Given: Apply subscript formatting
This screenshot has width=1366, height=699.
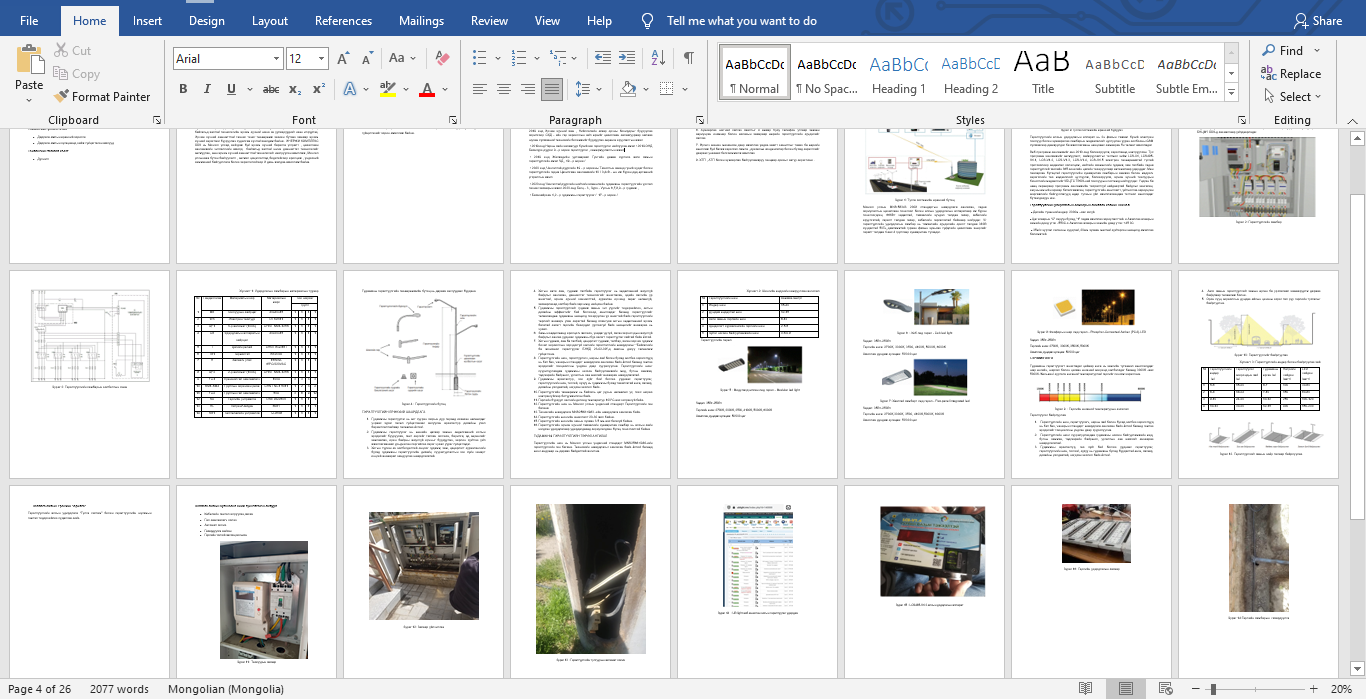Looking at the screenshot, I should 296,89.
